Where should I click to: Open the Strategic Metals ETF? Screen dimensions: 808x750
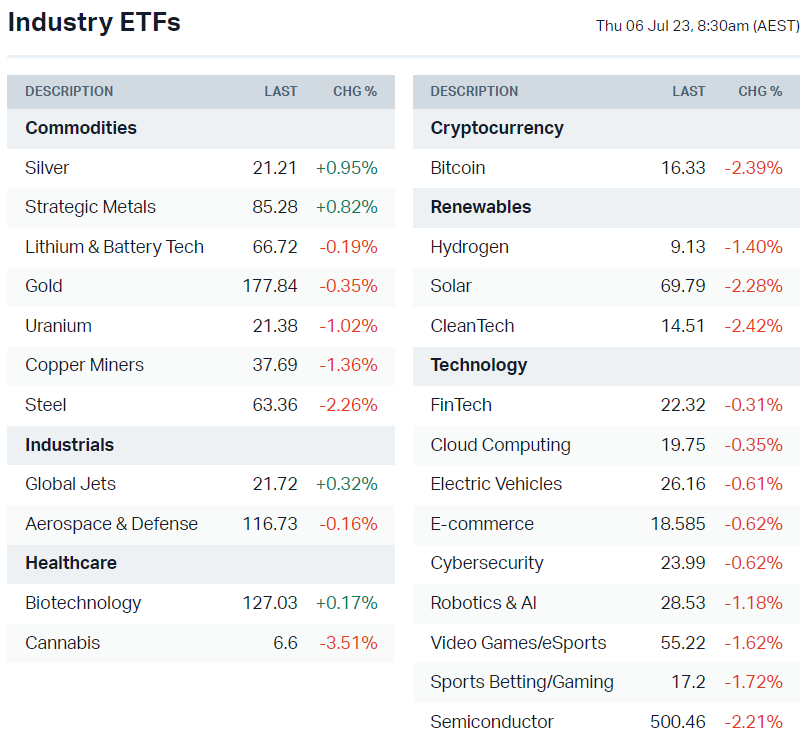[x=90, y=207]
